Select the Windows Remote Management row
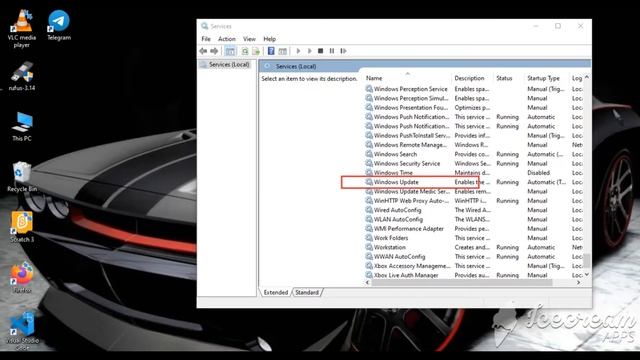640x360 pixels. [x=473, y=145]
